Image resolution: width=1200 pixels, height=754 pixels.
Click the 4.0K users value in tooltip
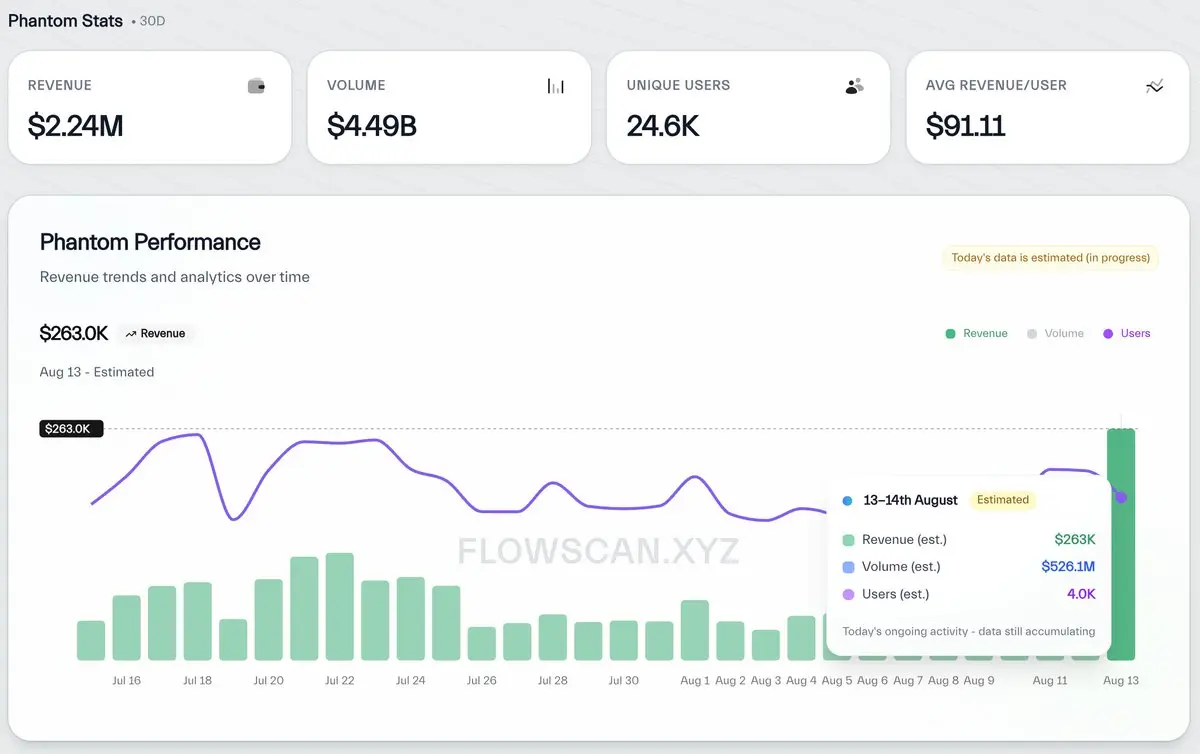click(1081, 594)
